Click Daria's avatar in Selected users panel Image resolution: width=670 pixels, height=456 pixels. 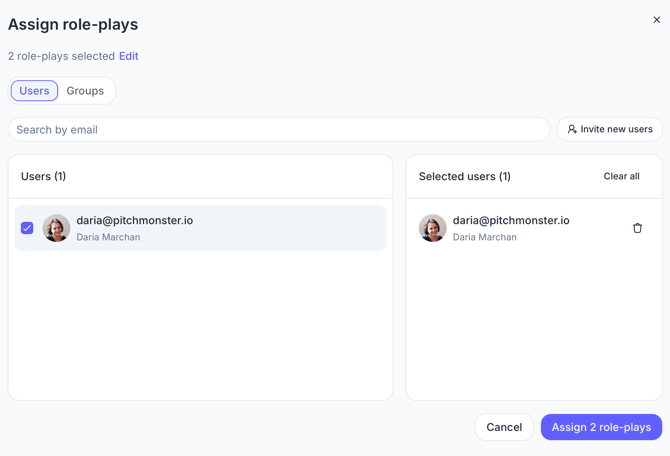click(432, 228)
